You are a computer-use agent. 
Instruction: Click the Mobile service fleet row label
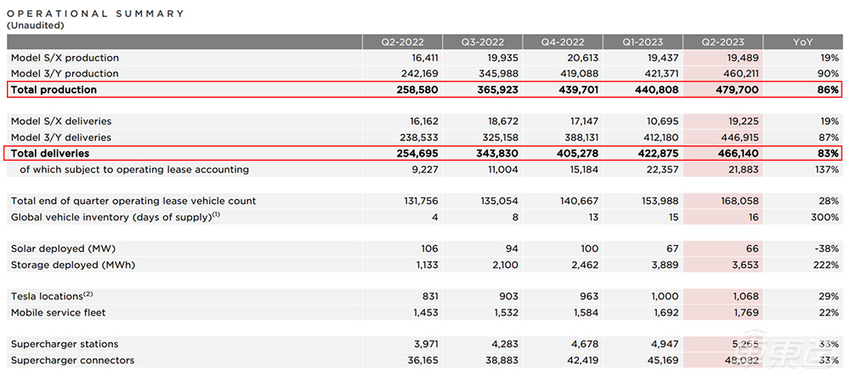[59, 313]
